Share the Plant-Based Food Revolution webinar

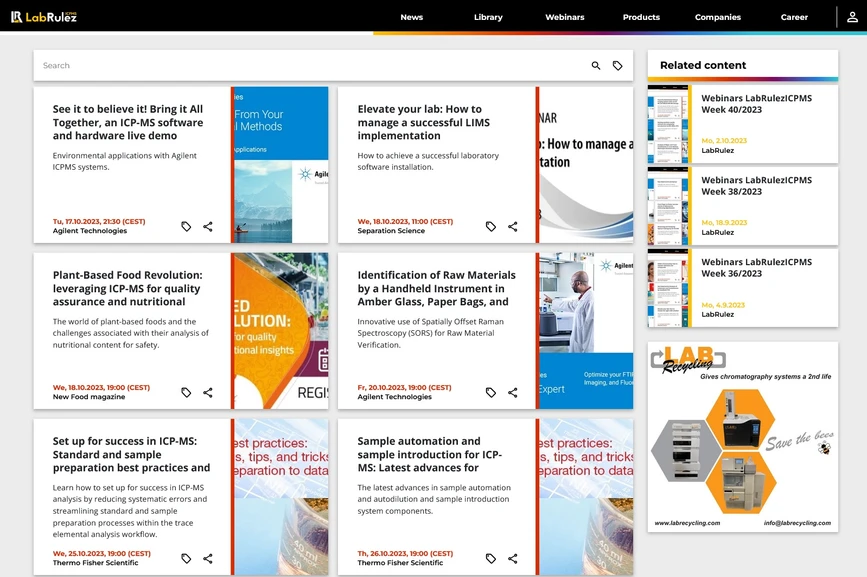click(208, 392)
